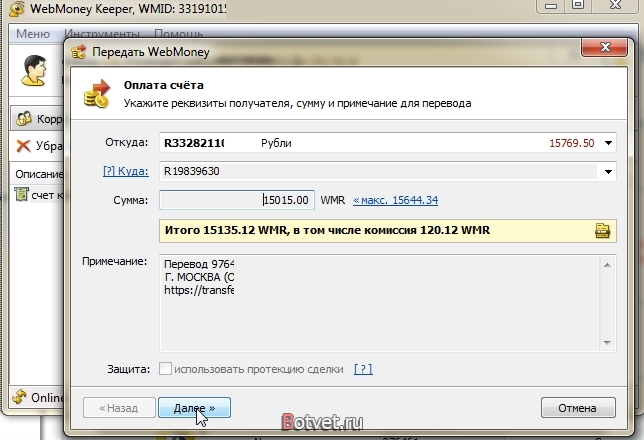This screenshot has height=440, width=644.
Task: Select the Корреспонденты tab icon in Keeper
Action: click(23, 119)
